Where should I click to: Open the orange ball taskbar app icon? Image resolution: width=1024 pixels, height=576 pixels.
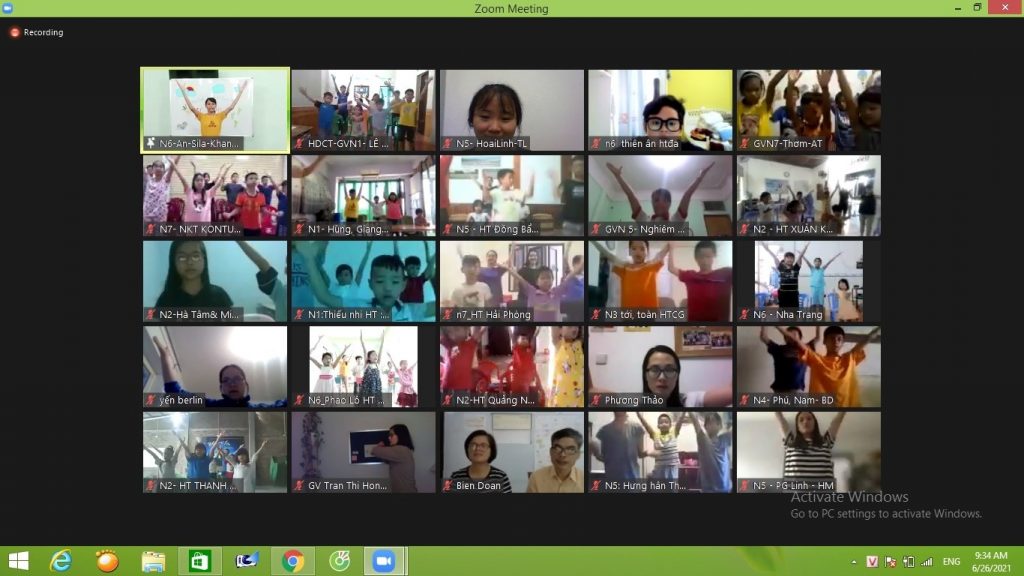pyautogui.click(x=107, y=561)
